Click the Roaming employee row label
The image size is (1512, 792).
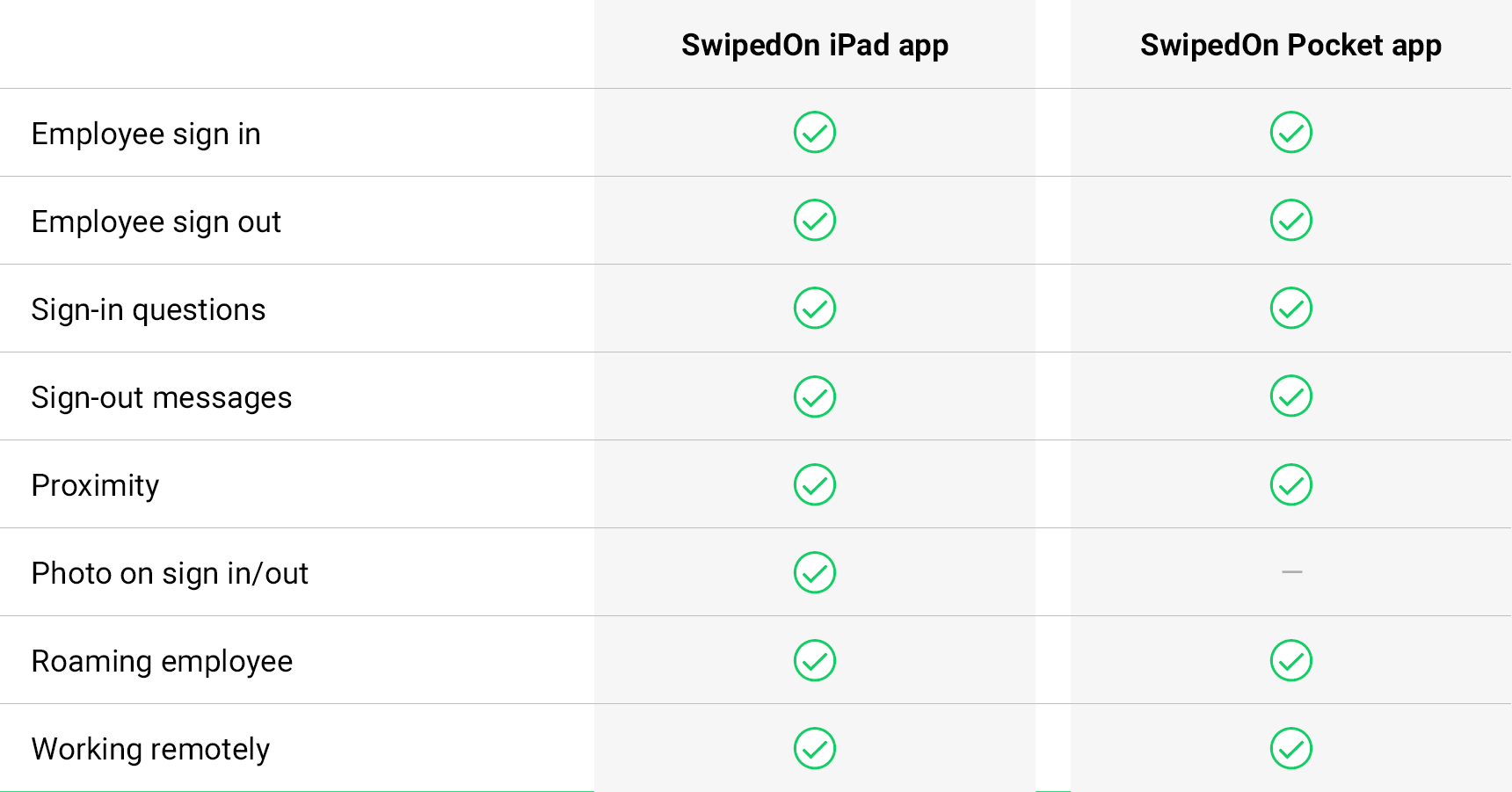click(x=162, y=662)
